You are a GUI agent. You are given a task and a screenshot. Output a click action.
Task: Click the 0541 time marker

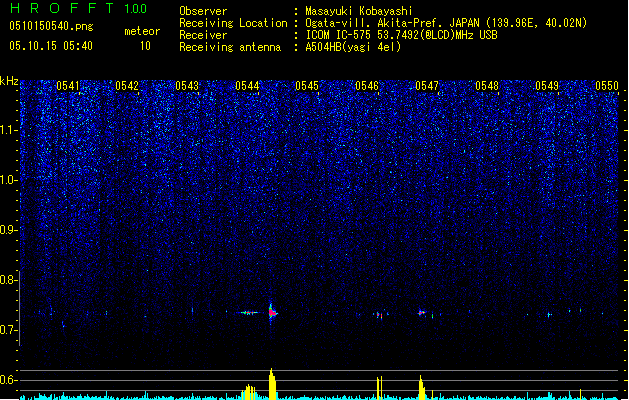[x=68, y=86]
